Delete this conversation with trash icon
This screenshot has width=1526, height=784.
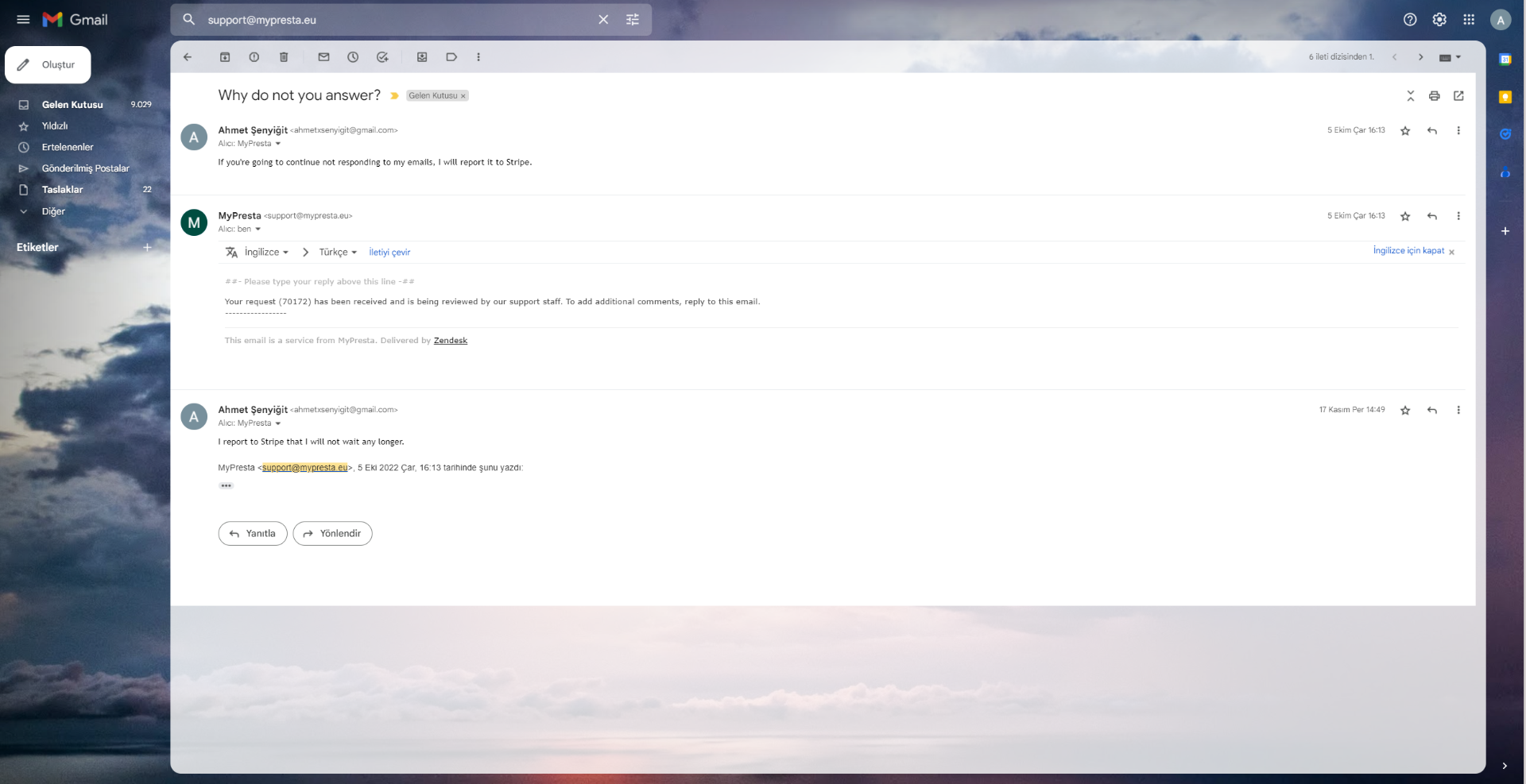pyautogui.click(x=284, y=57)
